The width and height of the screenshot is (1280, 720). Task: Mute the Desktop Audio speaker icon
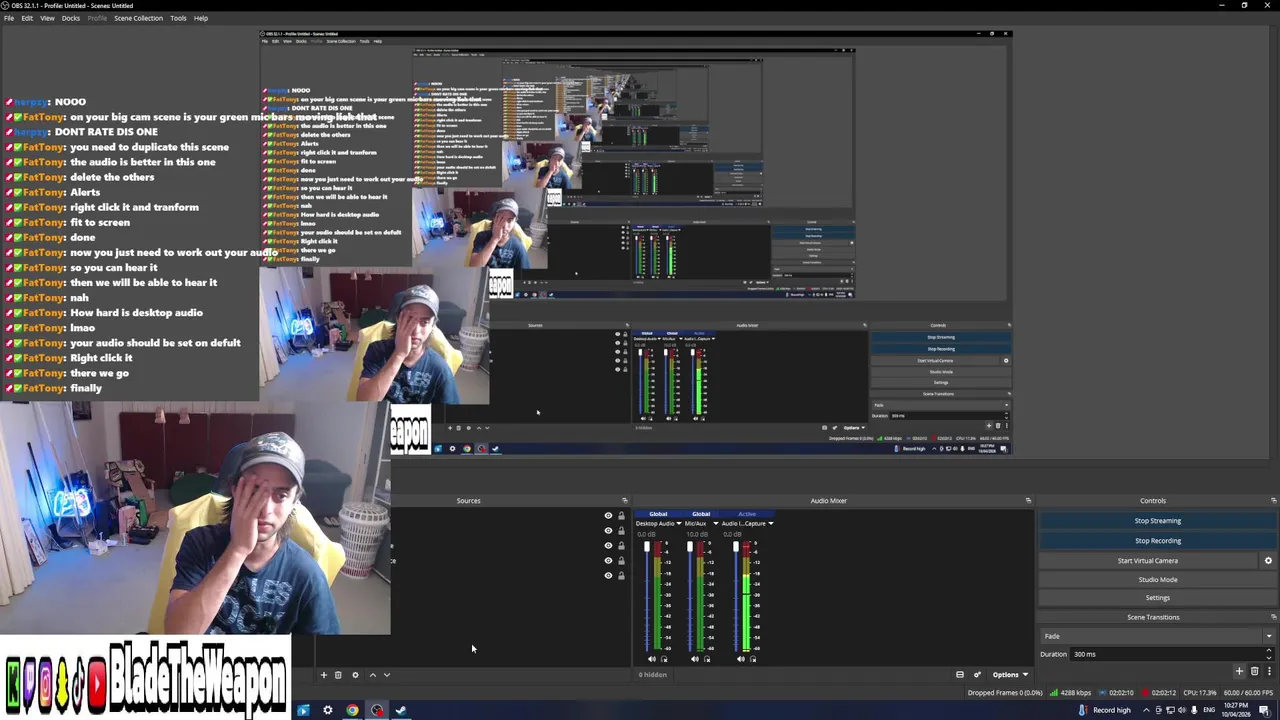[x=652, y=659]
